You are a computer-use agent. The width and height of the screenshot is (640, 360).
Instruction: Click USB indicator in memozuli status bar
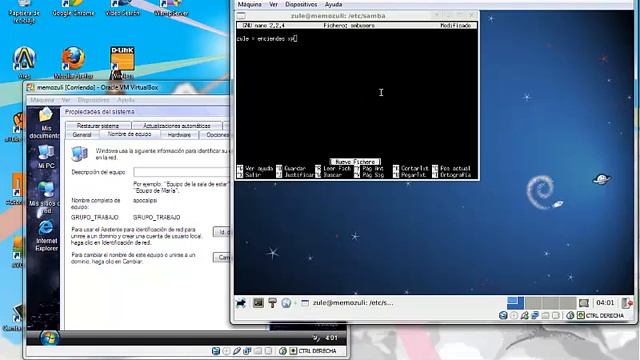coord(237,351)
